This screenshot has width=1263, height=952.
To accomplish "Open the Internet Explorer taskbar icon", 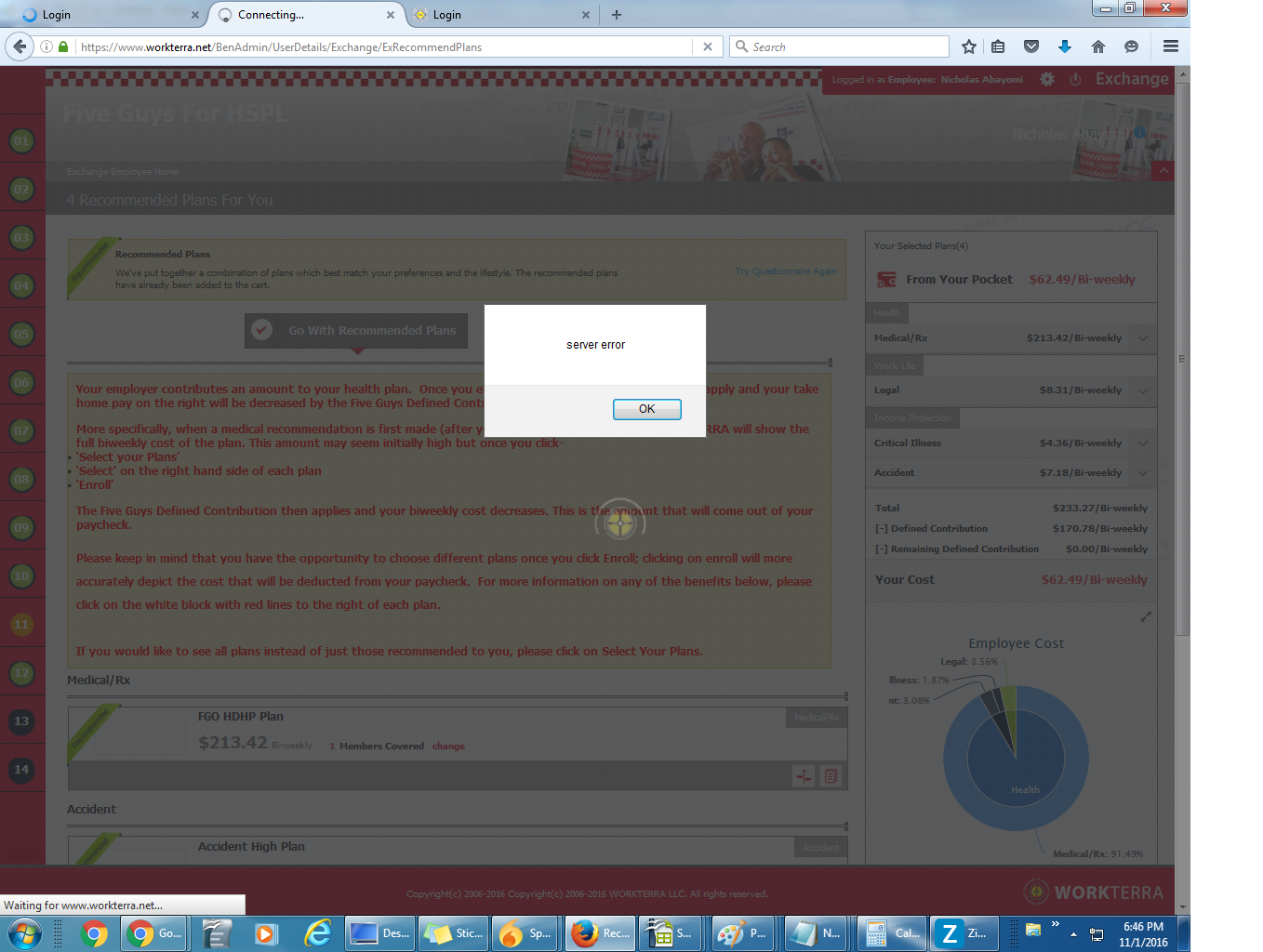I will 318,933.
